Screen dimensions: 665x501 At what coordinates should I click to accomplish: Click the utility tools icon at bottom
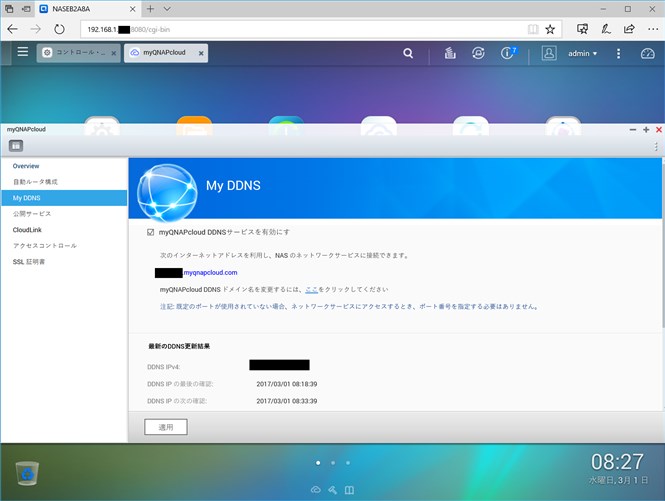tap(332, 490)
